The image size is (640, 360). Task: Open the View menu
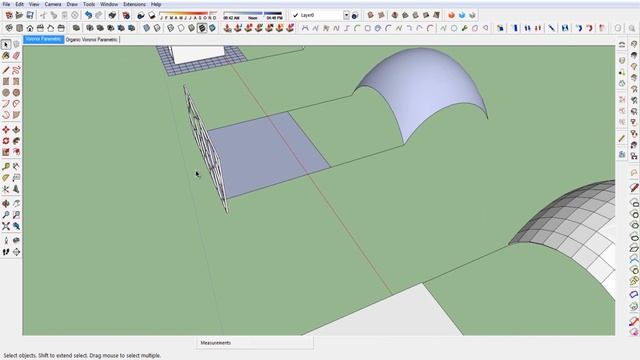click(x=34, y=4)
